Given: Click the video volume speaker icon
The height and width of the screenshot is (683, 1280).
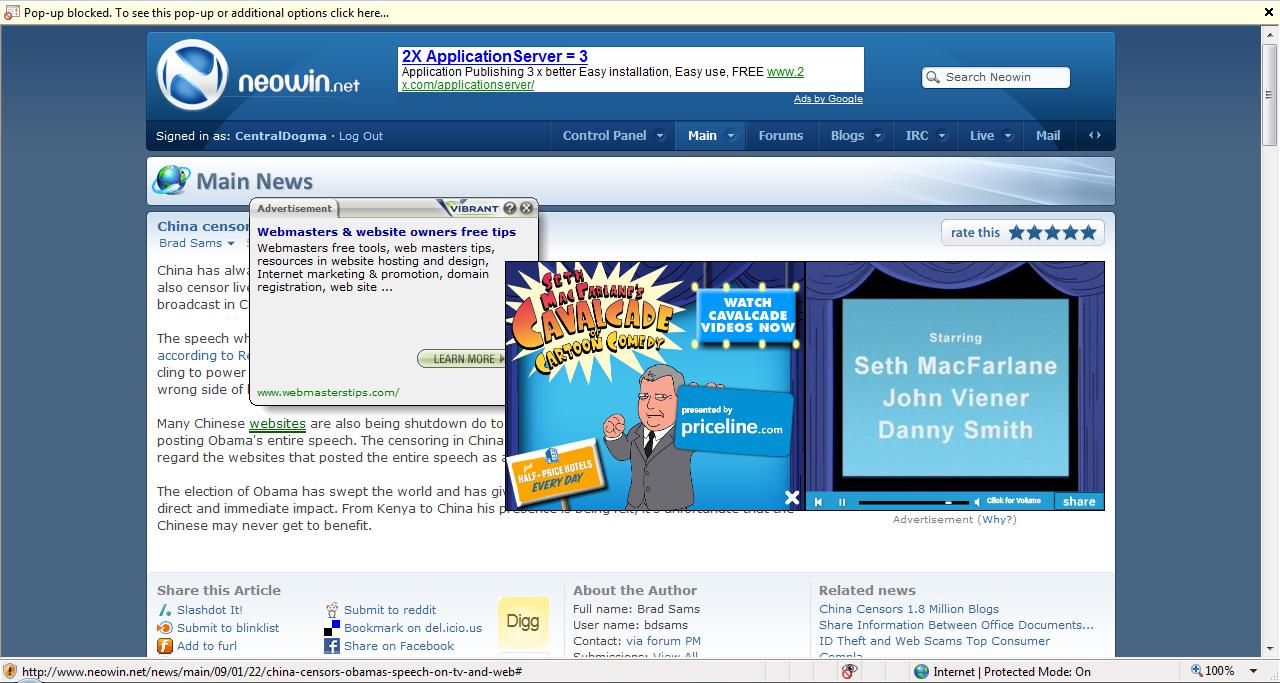Looking at the screenshot, I should (x=977, y=502).
